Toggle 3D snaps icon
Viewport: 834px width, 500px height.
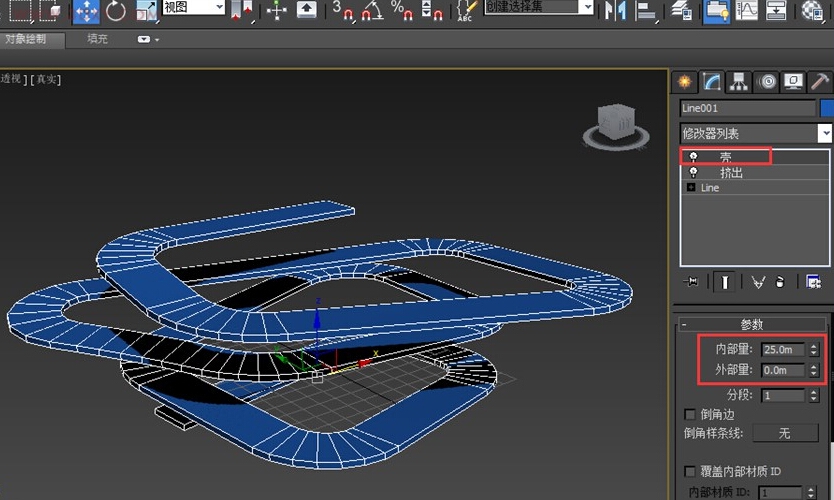click(x=344, y=11)
